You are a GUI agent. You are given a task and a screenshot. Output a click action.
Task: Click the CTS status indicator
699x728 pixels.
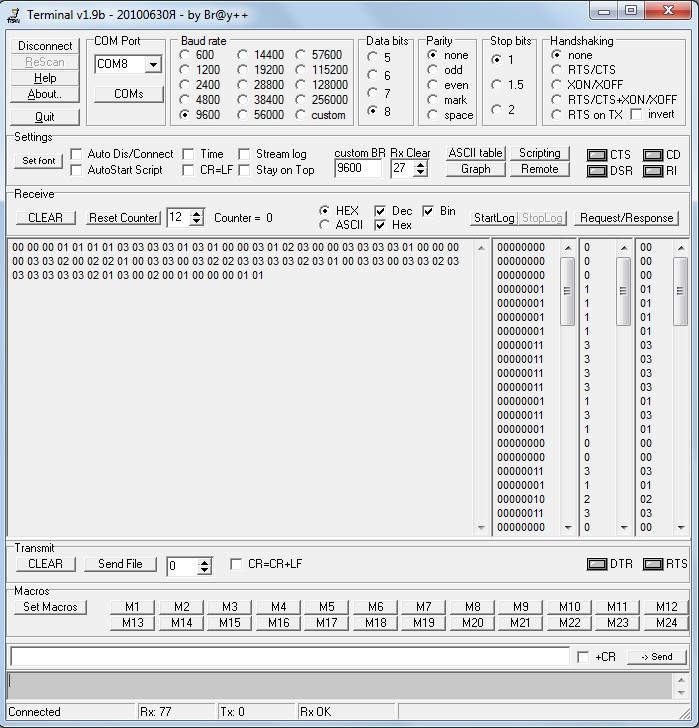pos(597,156)
